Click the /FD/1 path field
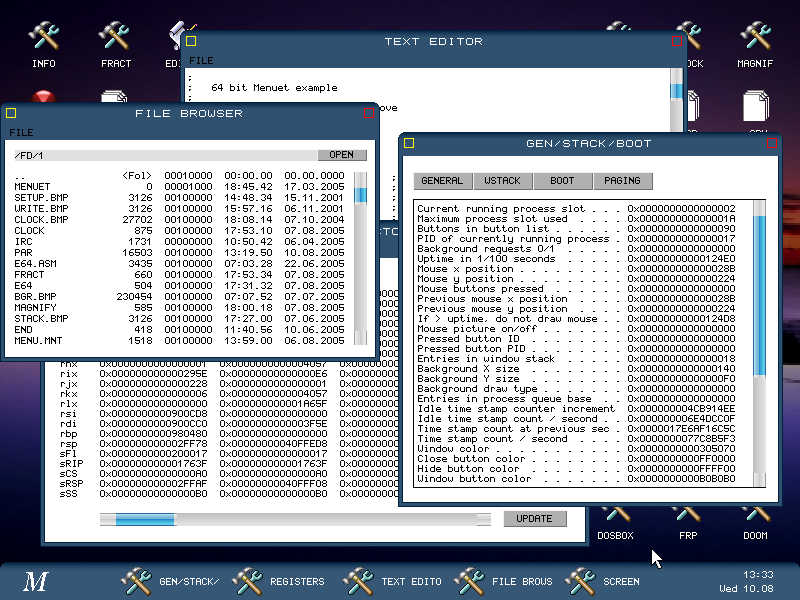 click(x=160, y=155)
